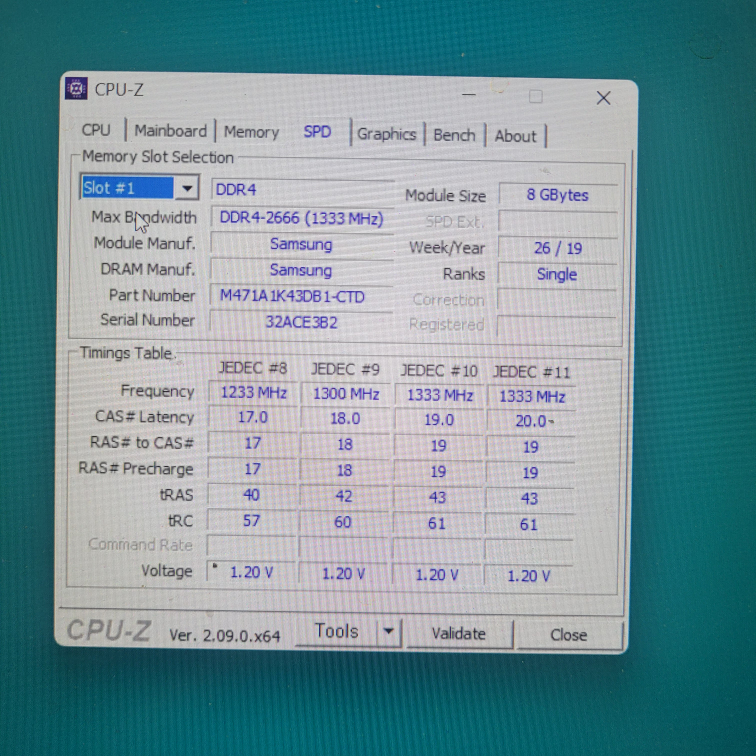Click the JEDEC #11 voltage 1.20 V cell

click(x=528, y=576)
